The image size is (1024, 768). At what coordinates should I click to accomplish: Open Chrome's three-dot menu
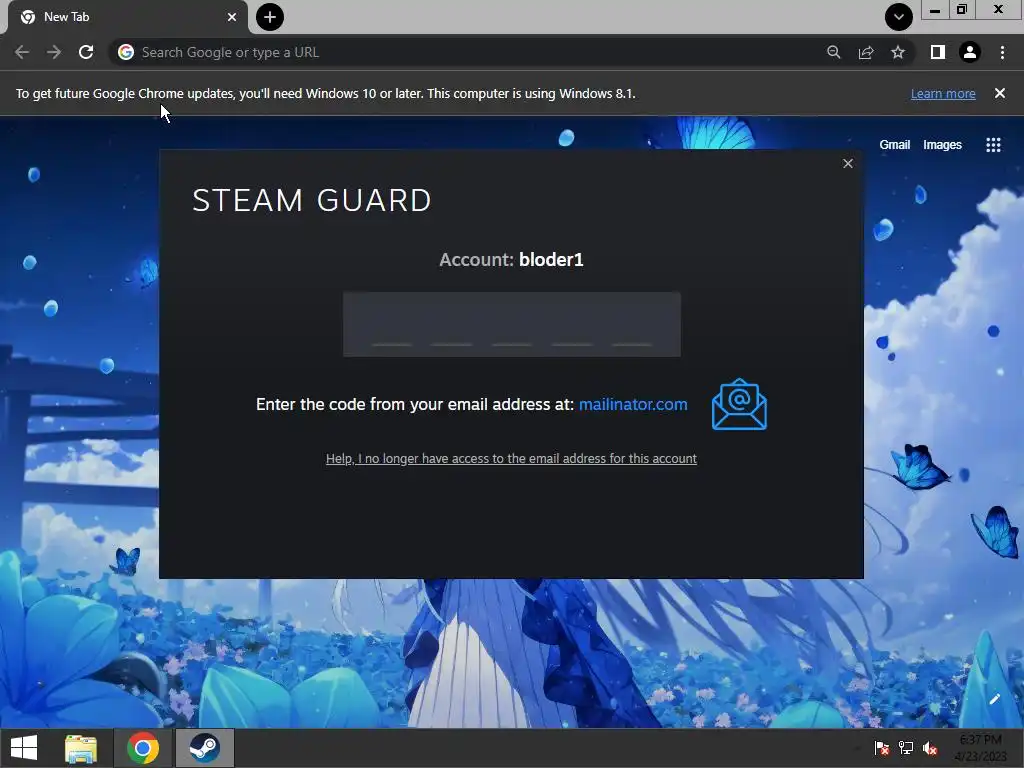coord(1002,52)
